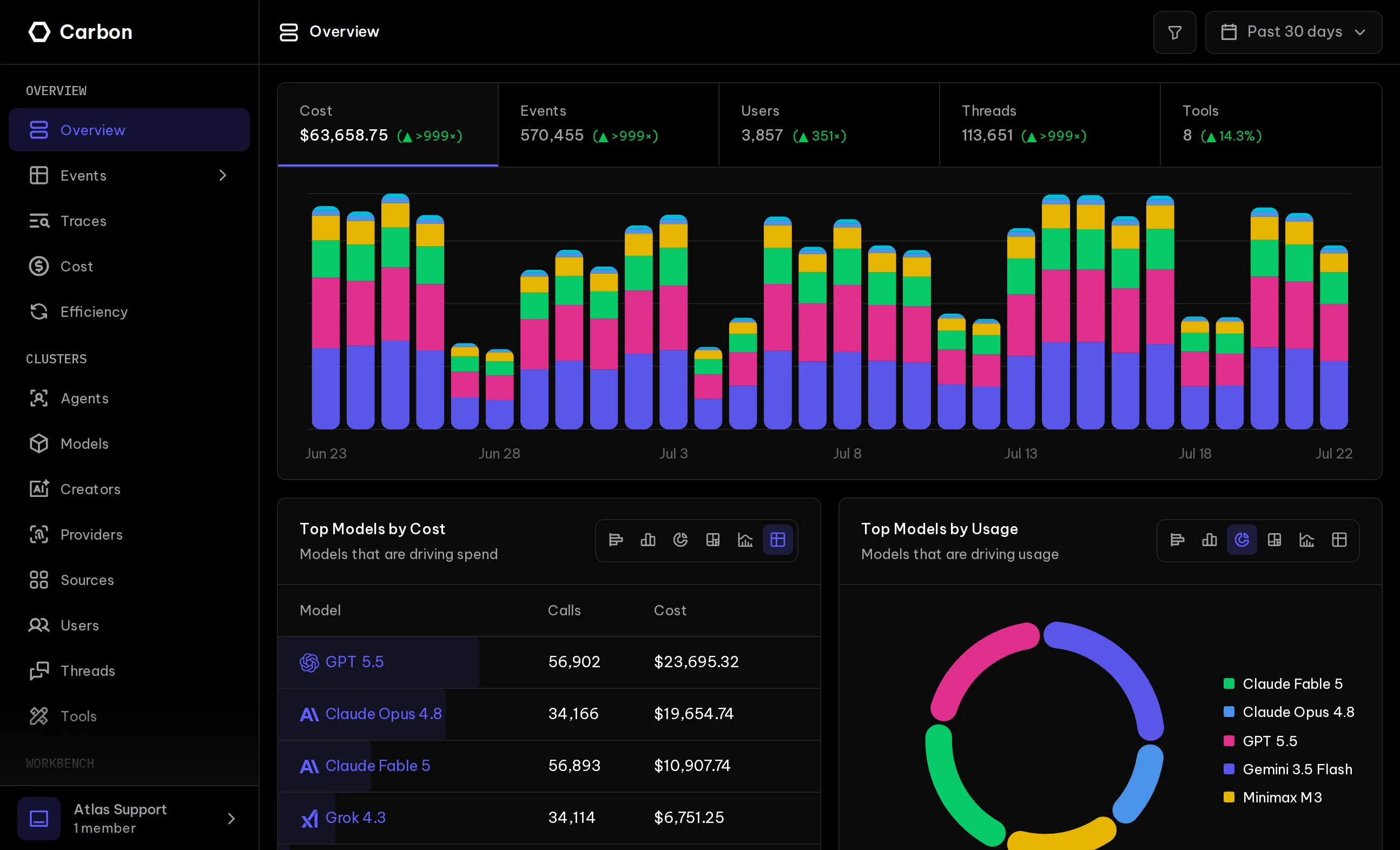Expand the Events submenu chevron
The image size is (1400, 850).
(x=223, y=175)
